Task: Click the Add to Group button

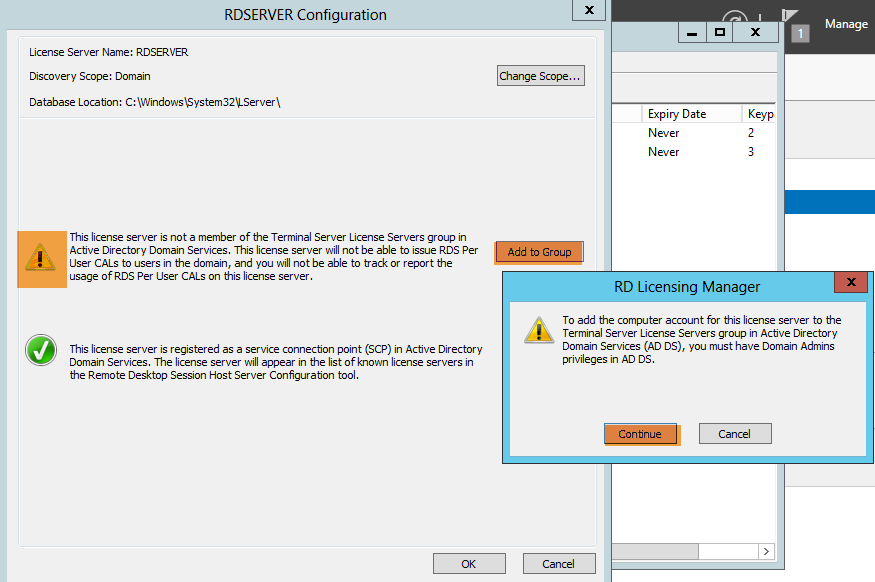Action: coord(539,252)
